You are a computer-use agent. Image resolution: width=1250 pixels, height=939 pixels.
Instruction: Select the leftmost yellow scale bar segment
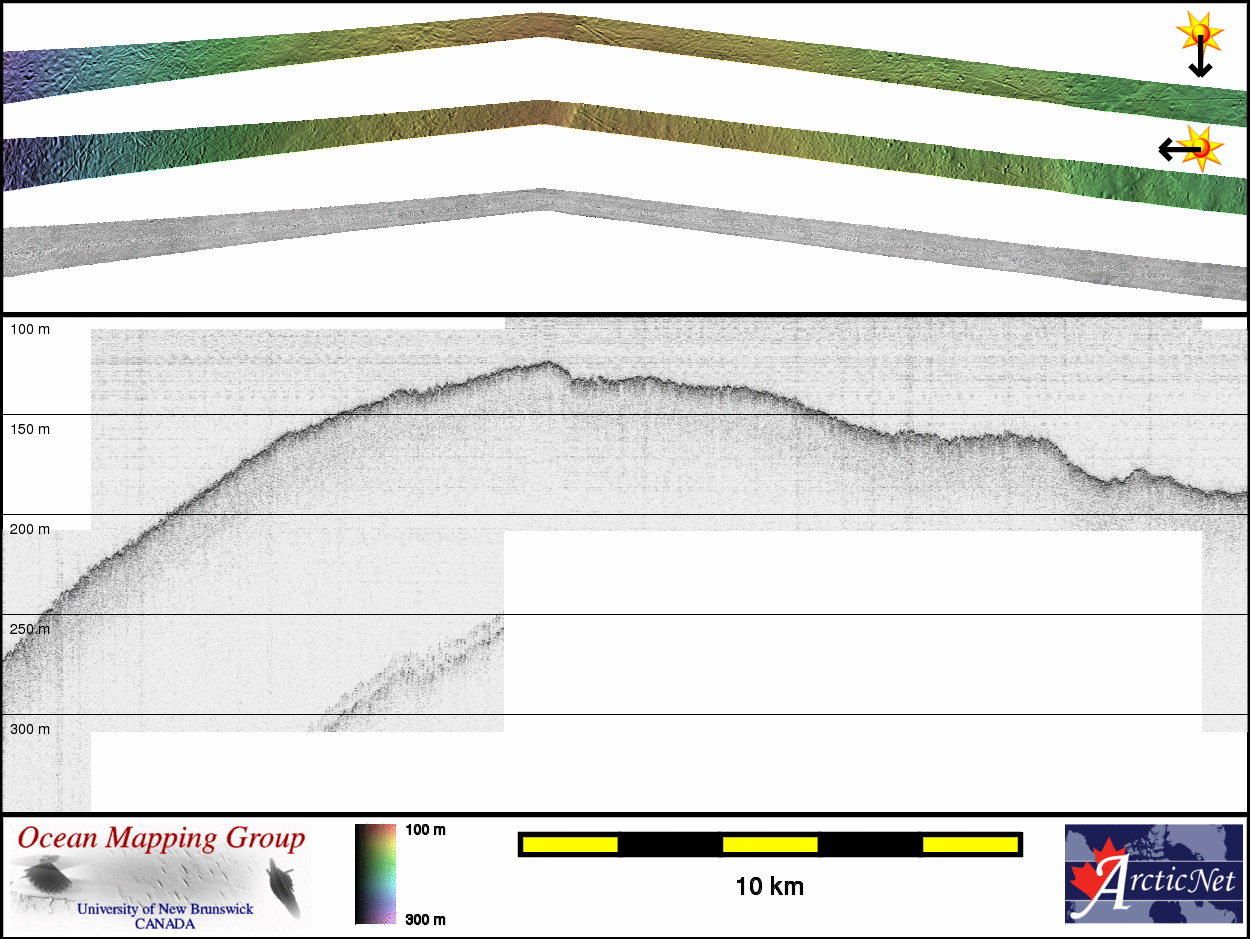click(x=570, y=845)
